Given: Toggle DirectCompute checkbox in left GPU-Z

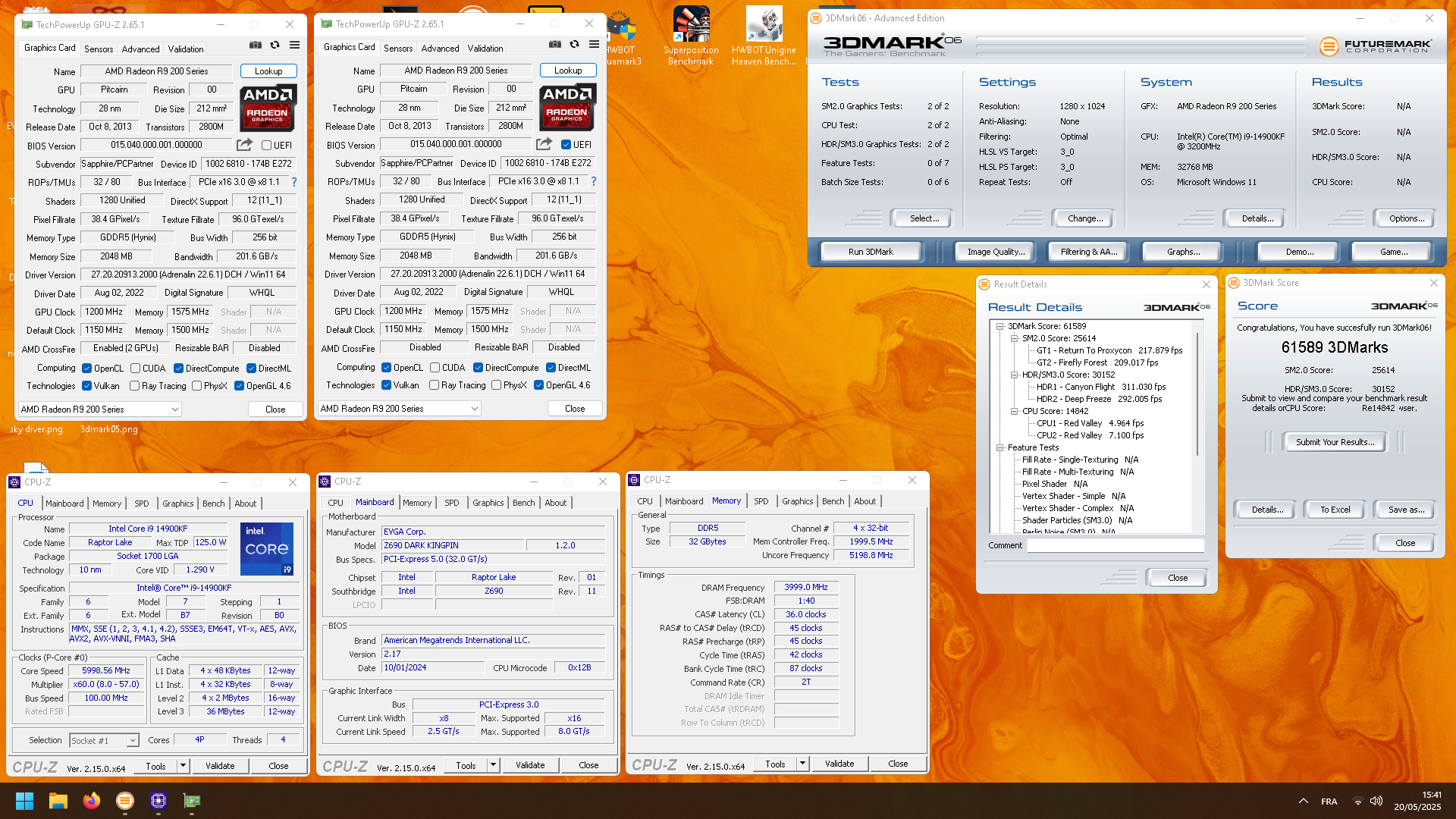Looking at the screenshot, I should [178, 369].
